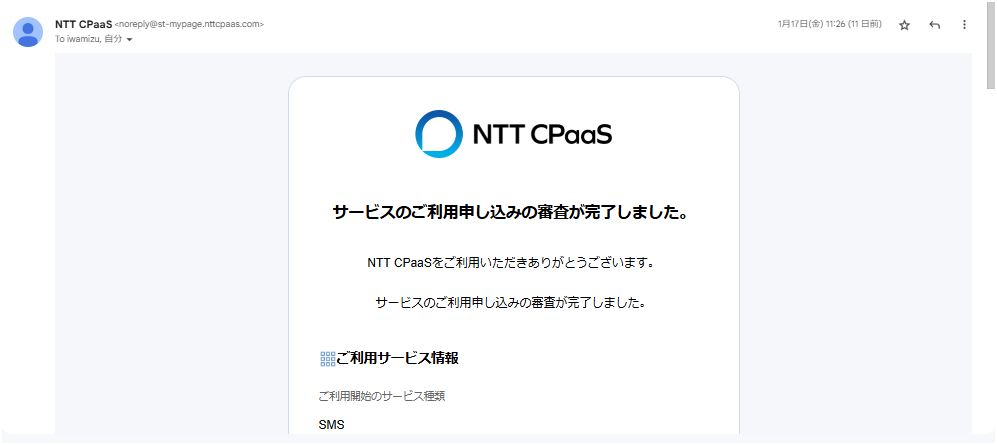
Task: Click the recipient line To iwamizu, 自分
Action: (89, 39)
